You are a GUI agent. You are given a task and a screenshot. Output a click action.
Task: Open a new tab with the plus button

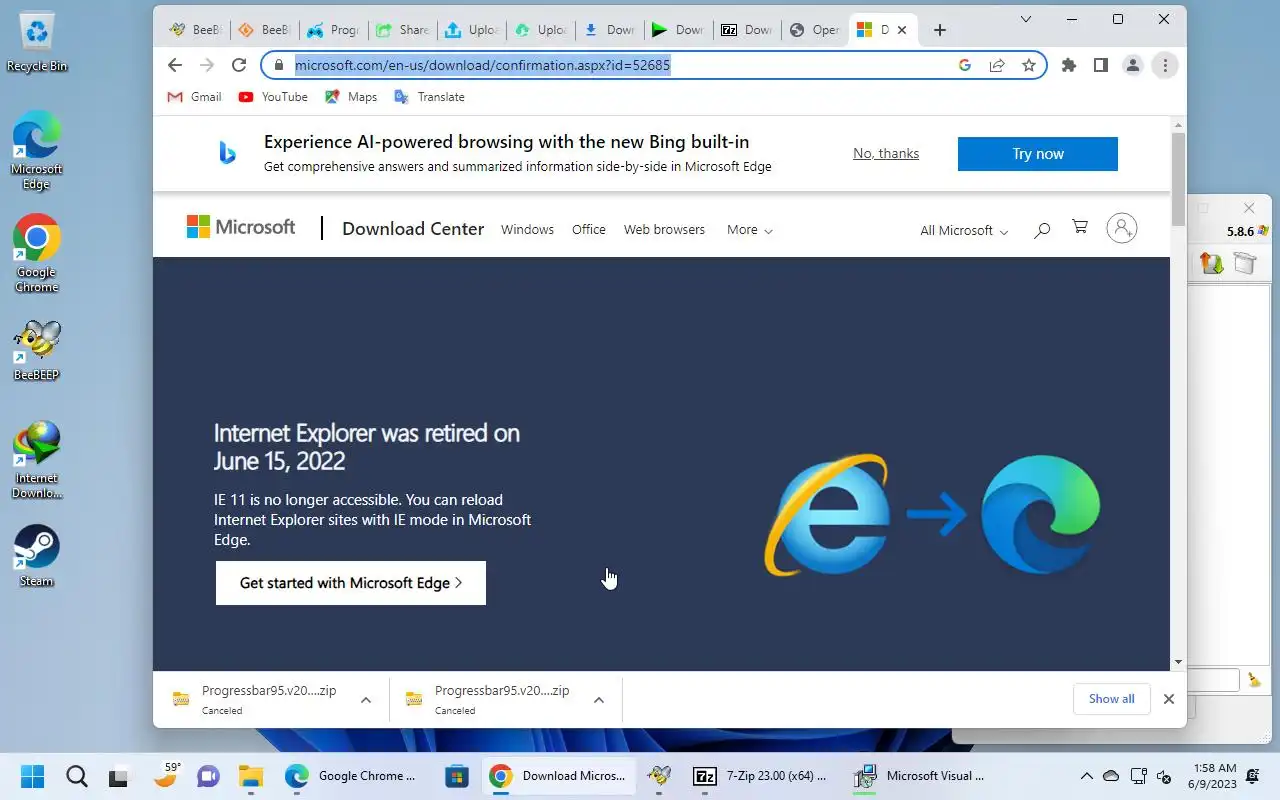939,30
